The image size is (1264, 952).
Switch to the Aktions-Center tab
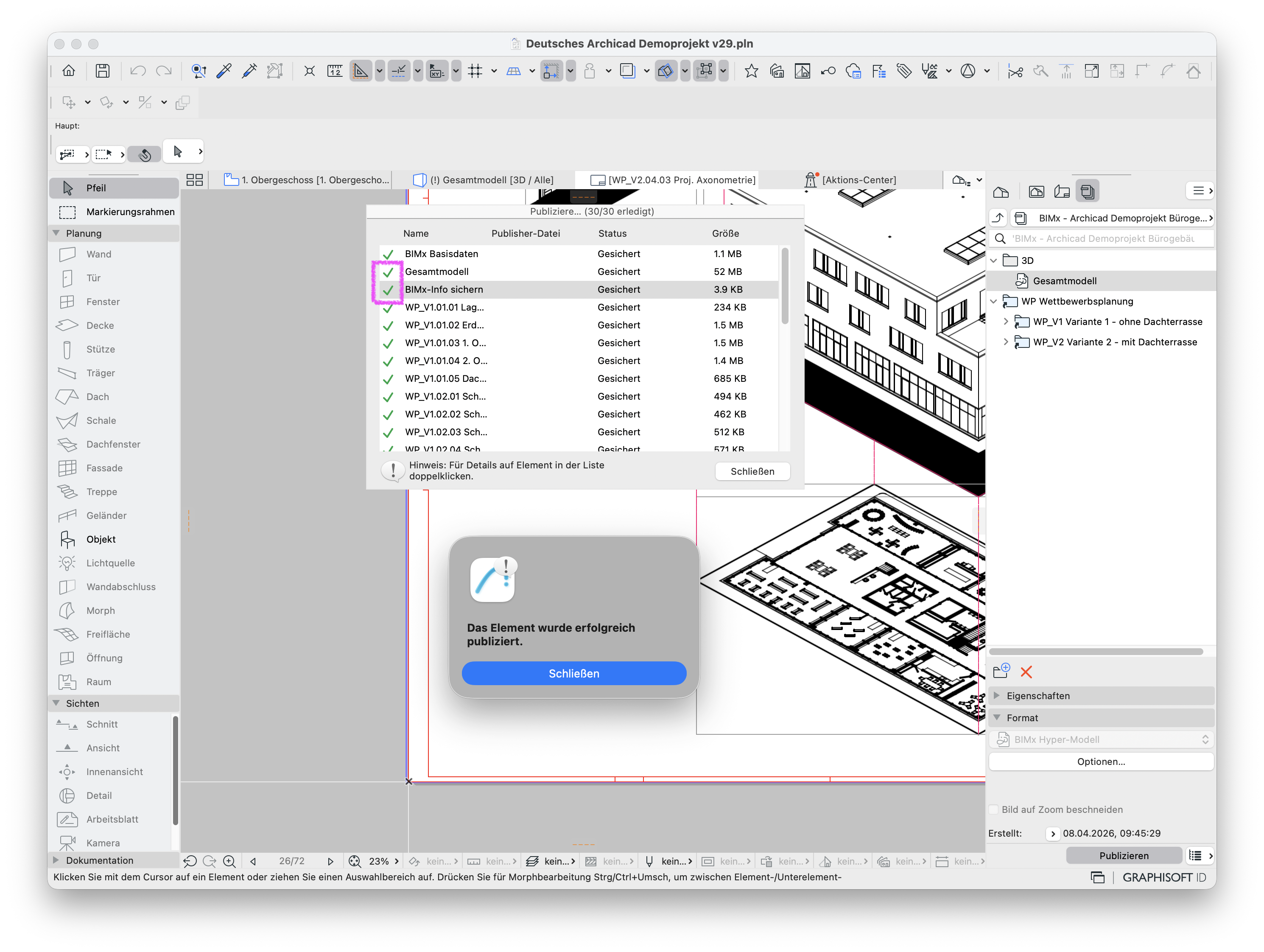(851, 180)
